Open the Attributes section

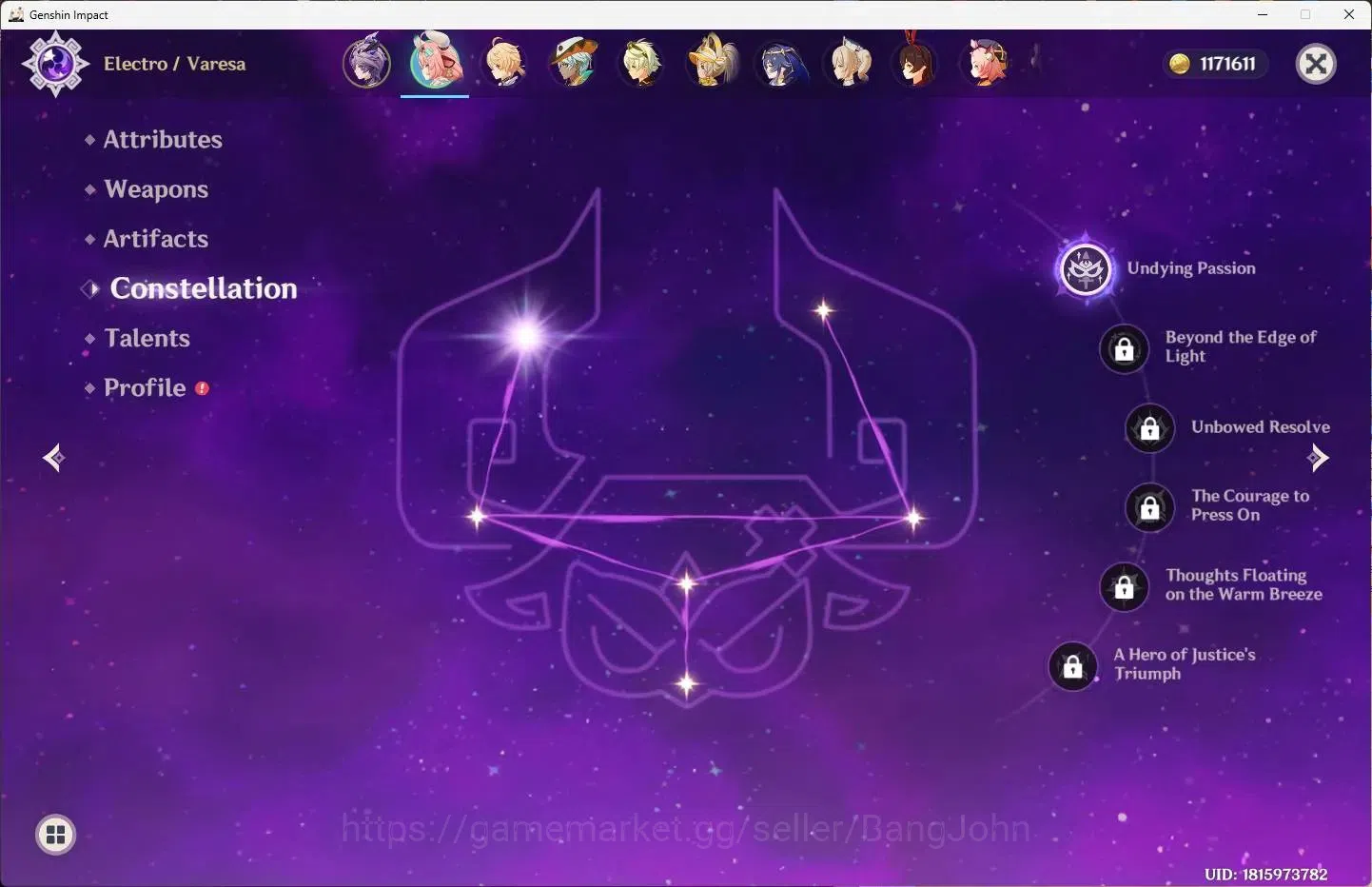point(163,140)
